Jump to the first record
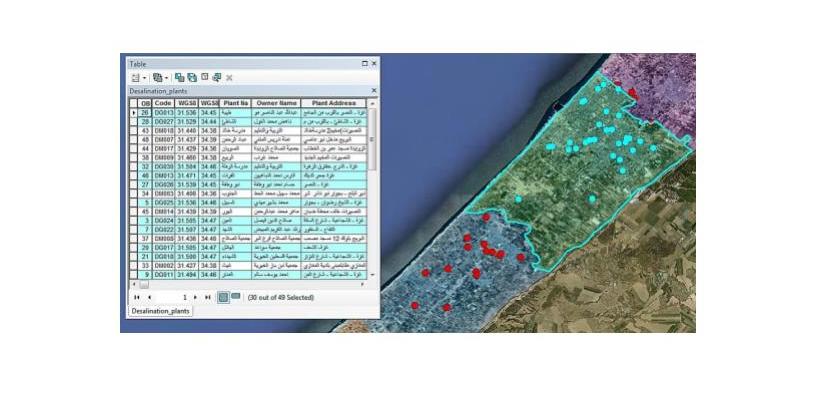Viewport: 816px width, 419px height. [x=136, y=297]
